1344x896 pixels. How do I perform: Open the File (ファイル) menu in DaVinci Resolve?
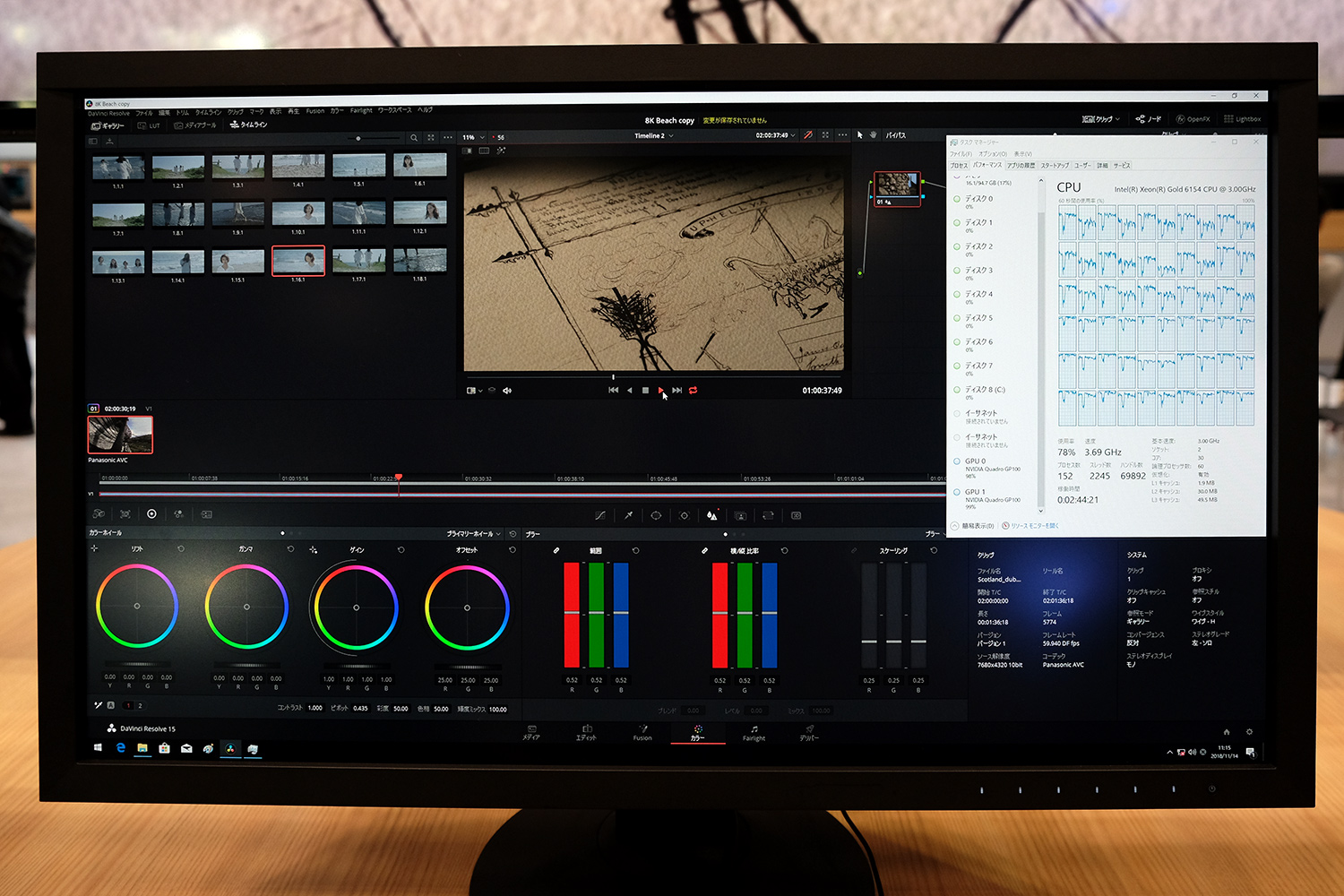[144, 113]
